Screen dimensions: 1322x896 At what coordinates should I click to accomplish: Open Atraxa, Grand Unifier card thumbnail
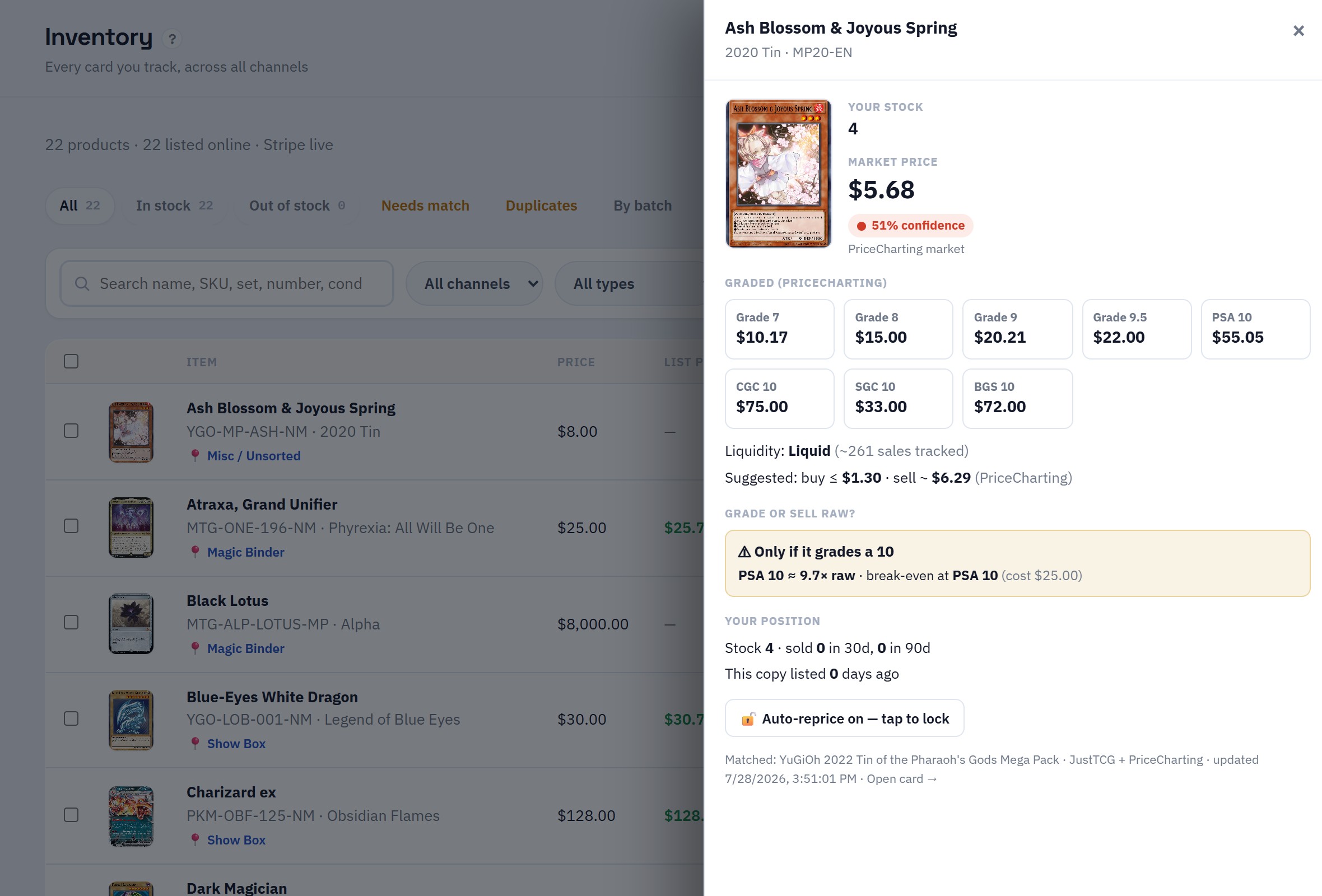click(131, 528)
